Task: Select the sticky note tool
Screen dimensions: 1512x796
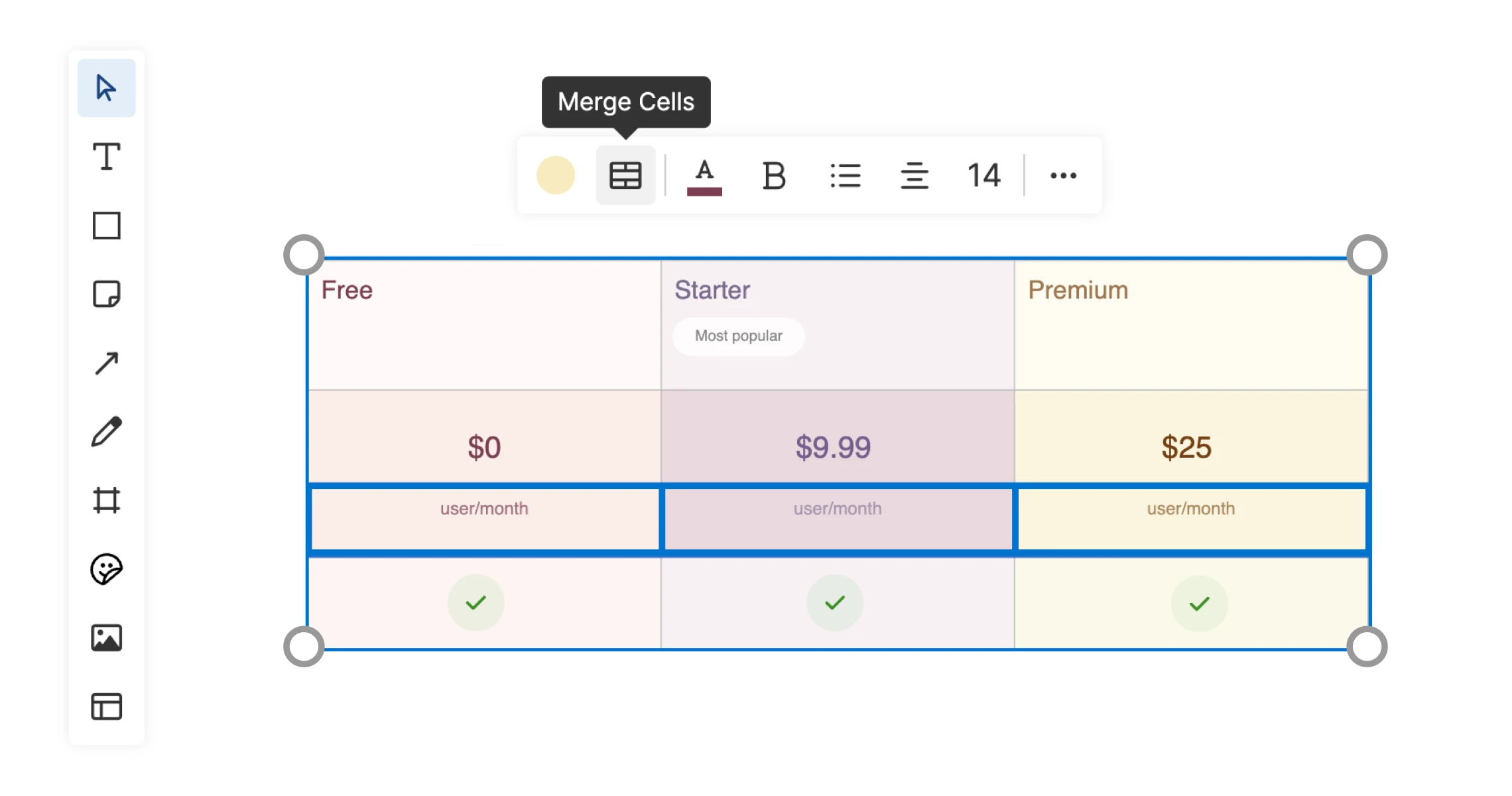Action: coord(106,294)
